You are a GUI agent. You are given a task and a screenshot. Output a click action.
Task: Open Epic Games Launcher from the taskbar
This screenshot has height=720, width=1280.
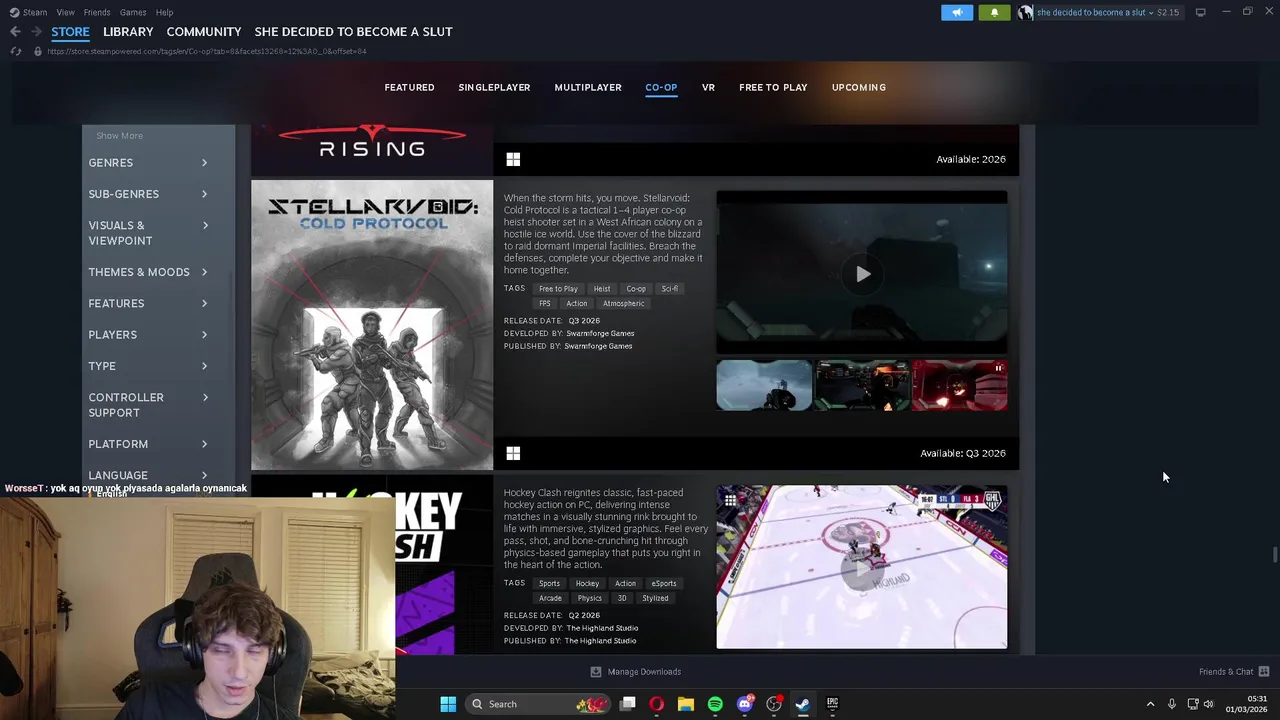(832, 704)
